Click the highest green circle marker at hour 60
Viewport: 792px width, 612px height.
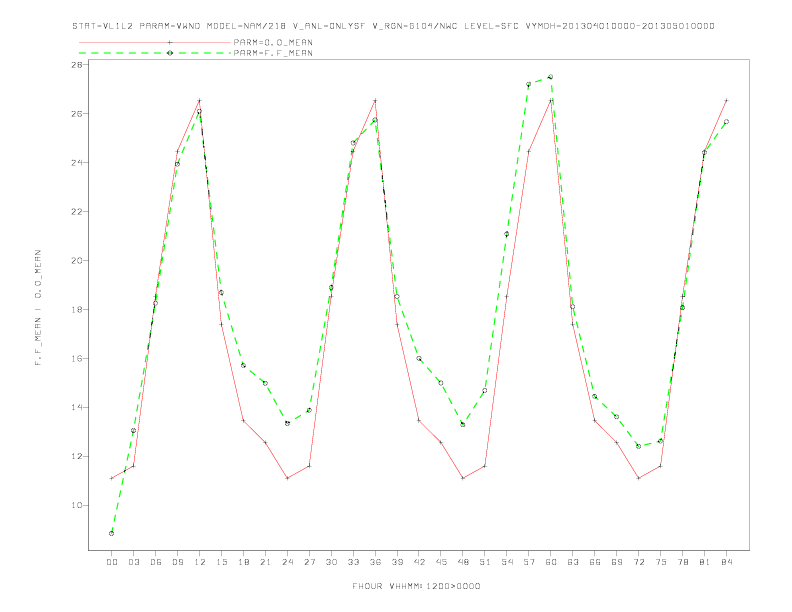[551, 77]
